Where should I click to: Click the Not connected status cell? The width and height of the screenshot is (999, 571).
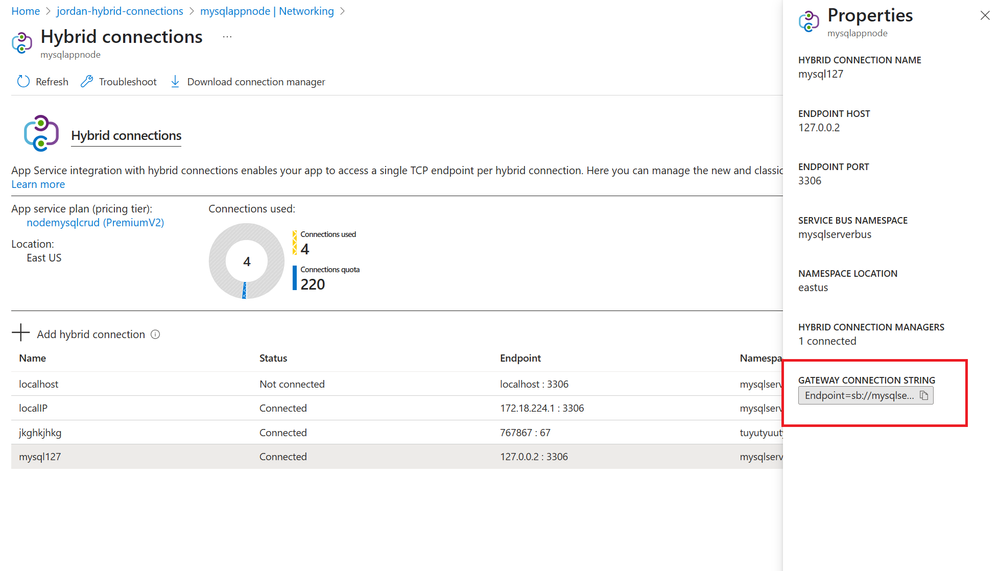point(292,384)
